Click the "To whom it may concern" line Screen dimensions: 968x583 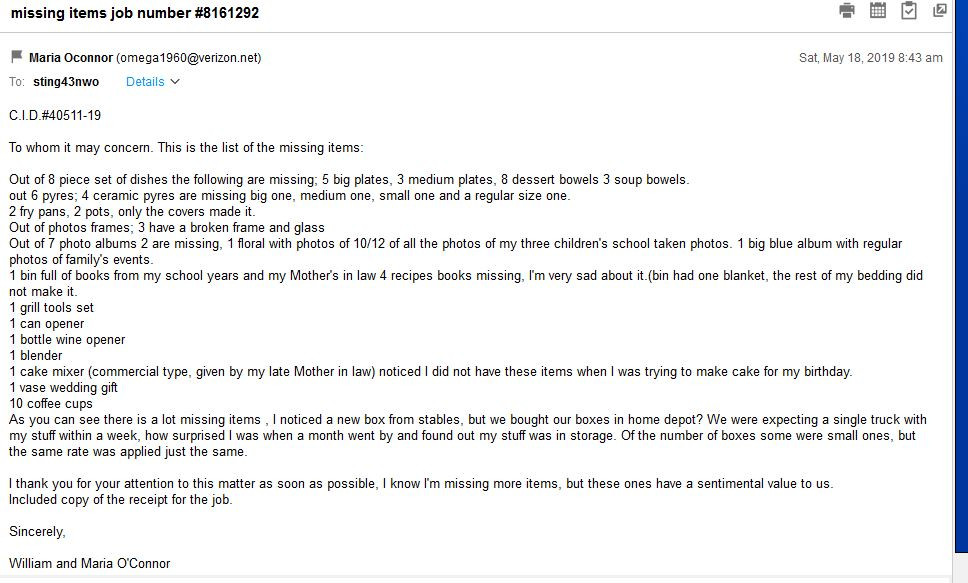point(186,148)
